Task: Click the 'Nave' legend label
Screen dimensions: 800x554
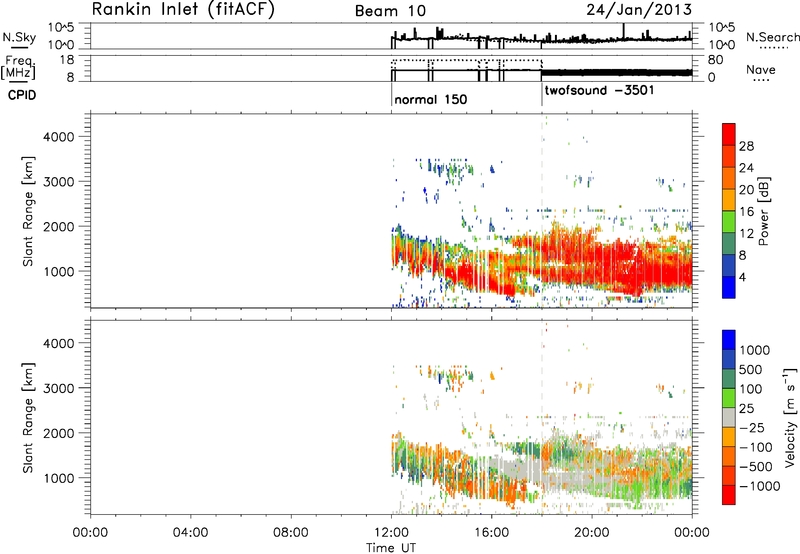Action: coord(761,70)
